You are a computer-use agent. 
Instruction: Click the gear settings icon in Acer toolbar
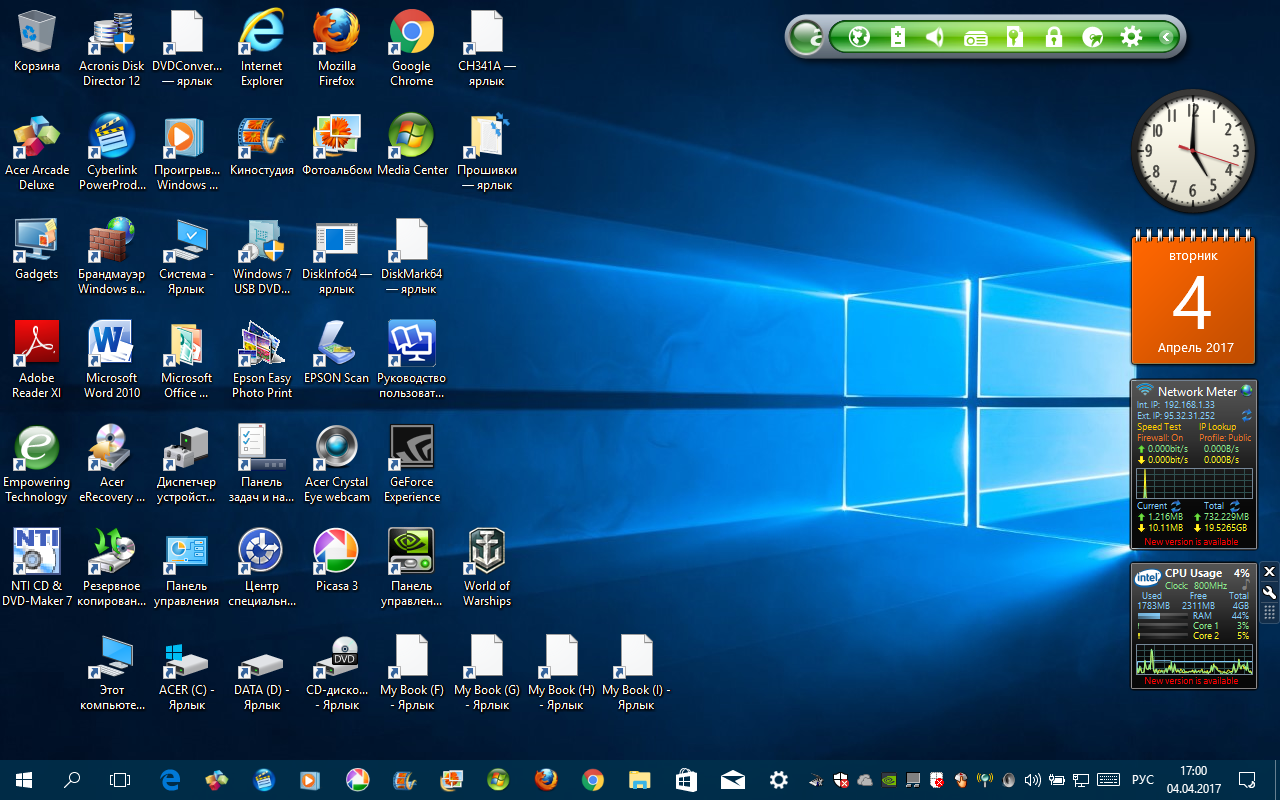(1131, 37)
